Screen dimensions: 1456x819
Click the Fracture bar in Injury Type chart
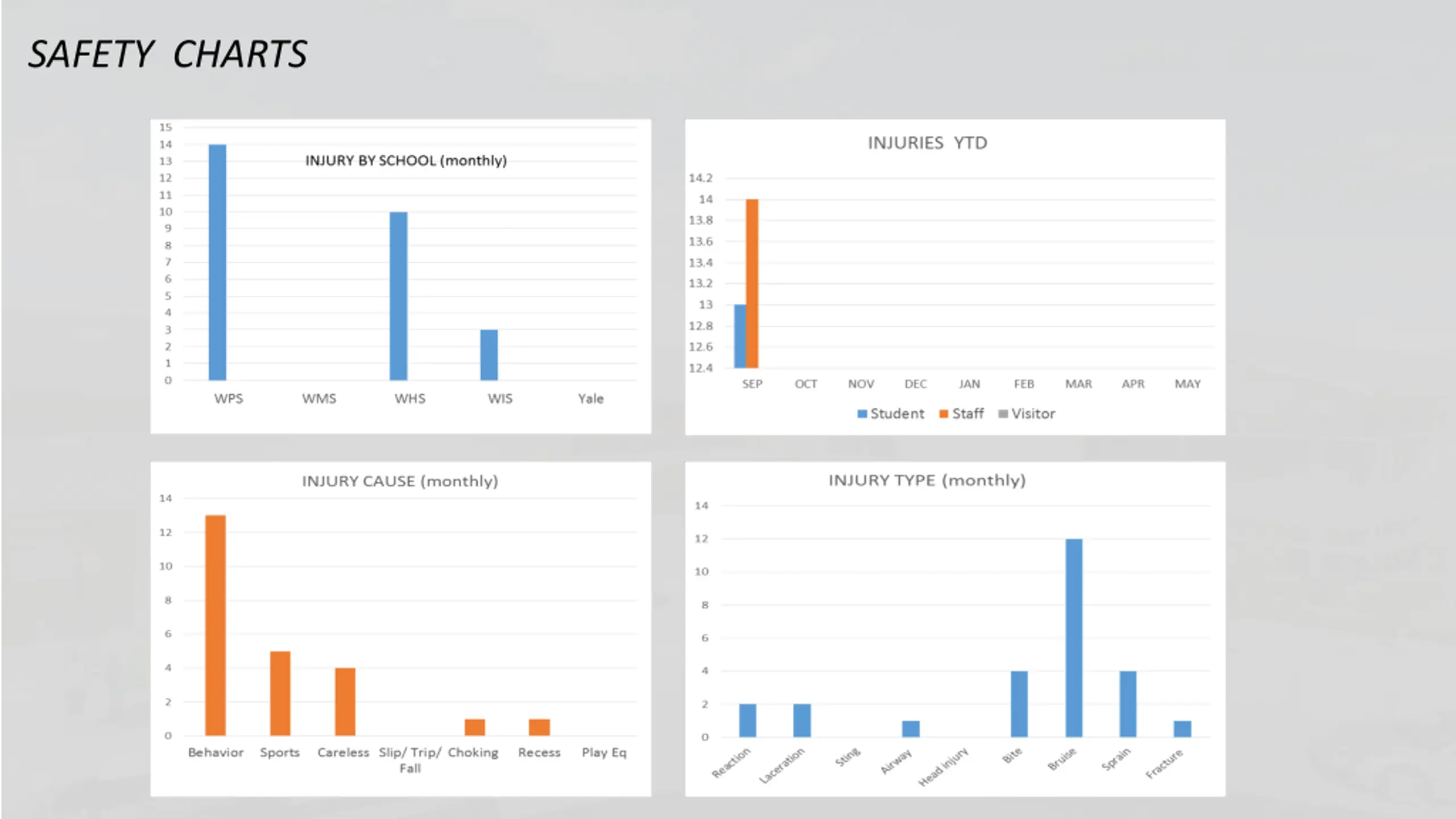[x=1182, y=729]
